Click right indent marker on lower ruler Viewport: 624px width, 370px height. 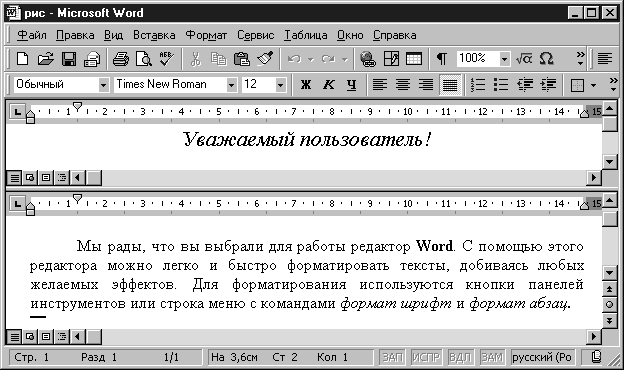point(584,206)
